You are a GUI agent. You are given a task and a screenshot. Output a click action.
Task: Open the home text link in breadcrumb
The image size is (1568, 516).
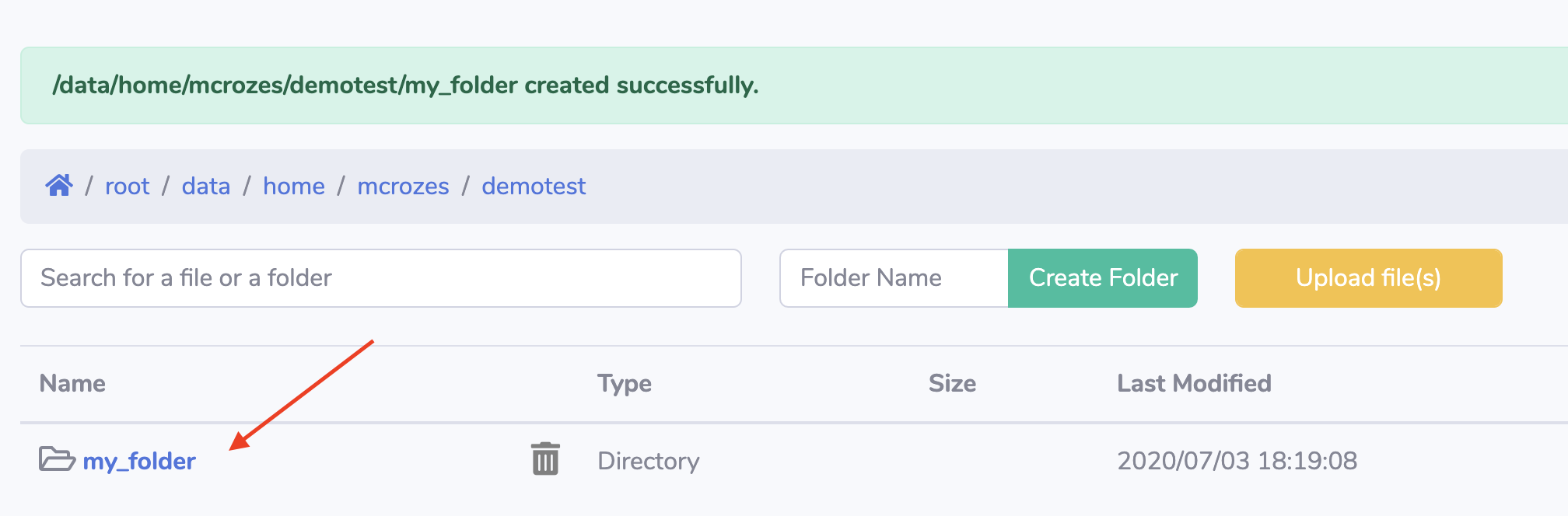click(294, 187)
